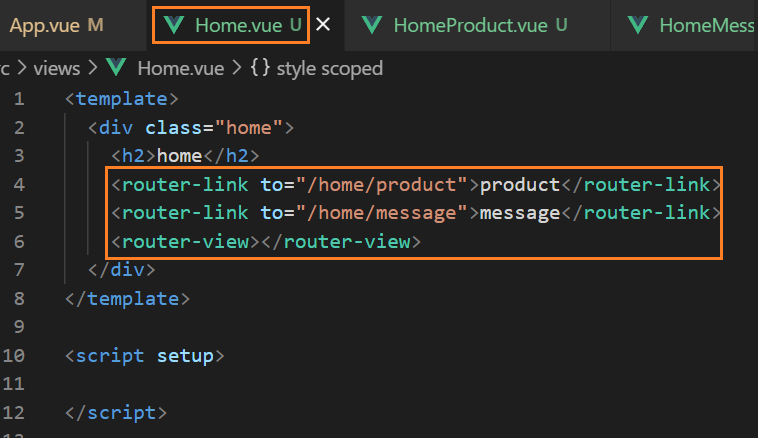The image size is (758, 438).
Task: Click Vue icon on the Home.vue tab
Action: coord(174,25)
